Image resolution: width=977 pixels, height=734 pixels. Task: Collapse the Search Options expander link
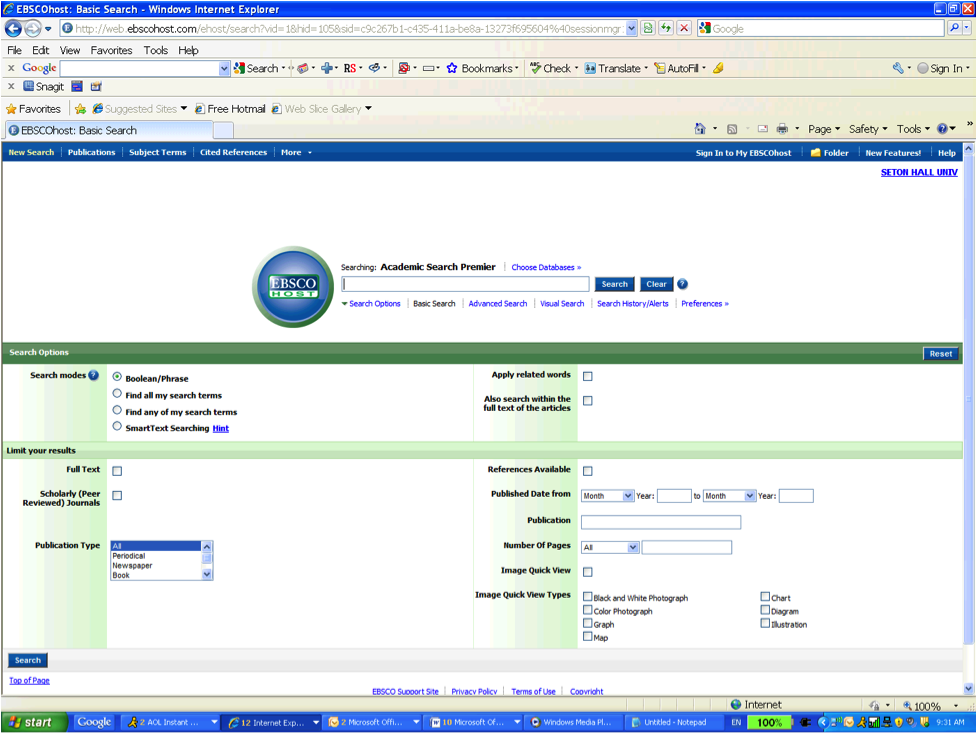[x=371, y=304]
